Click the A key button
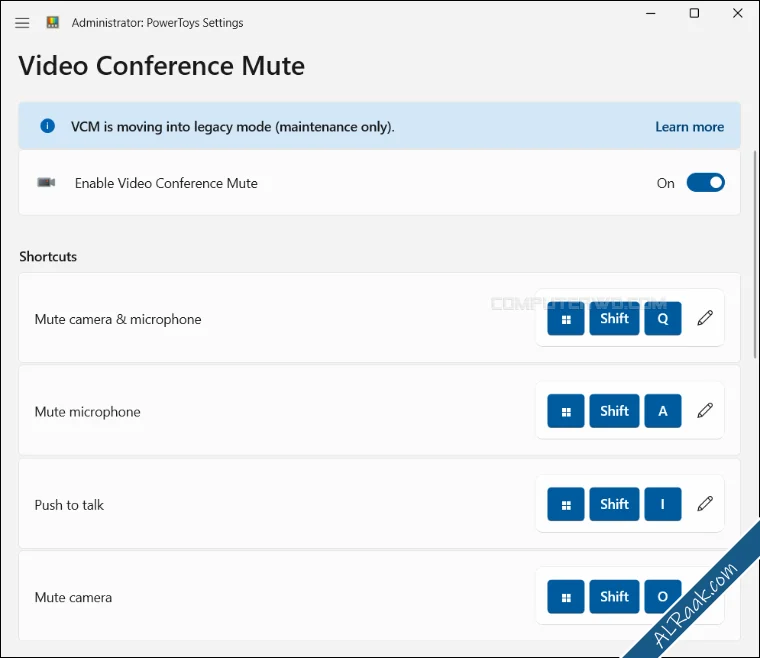 pos(663,411)
